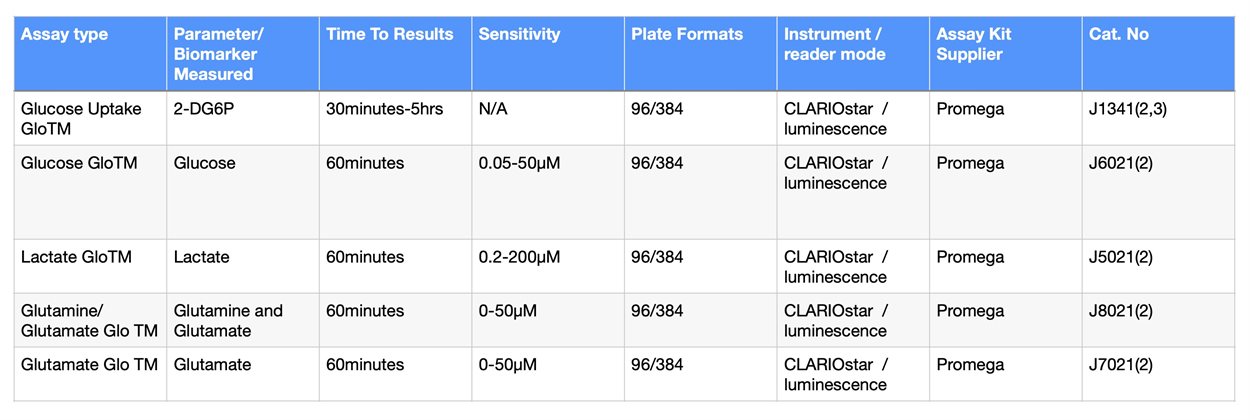
Task: Click the 'Glucose Uptake GloTM' cell
Action: [x=81, y=118]
